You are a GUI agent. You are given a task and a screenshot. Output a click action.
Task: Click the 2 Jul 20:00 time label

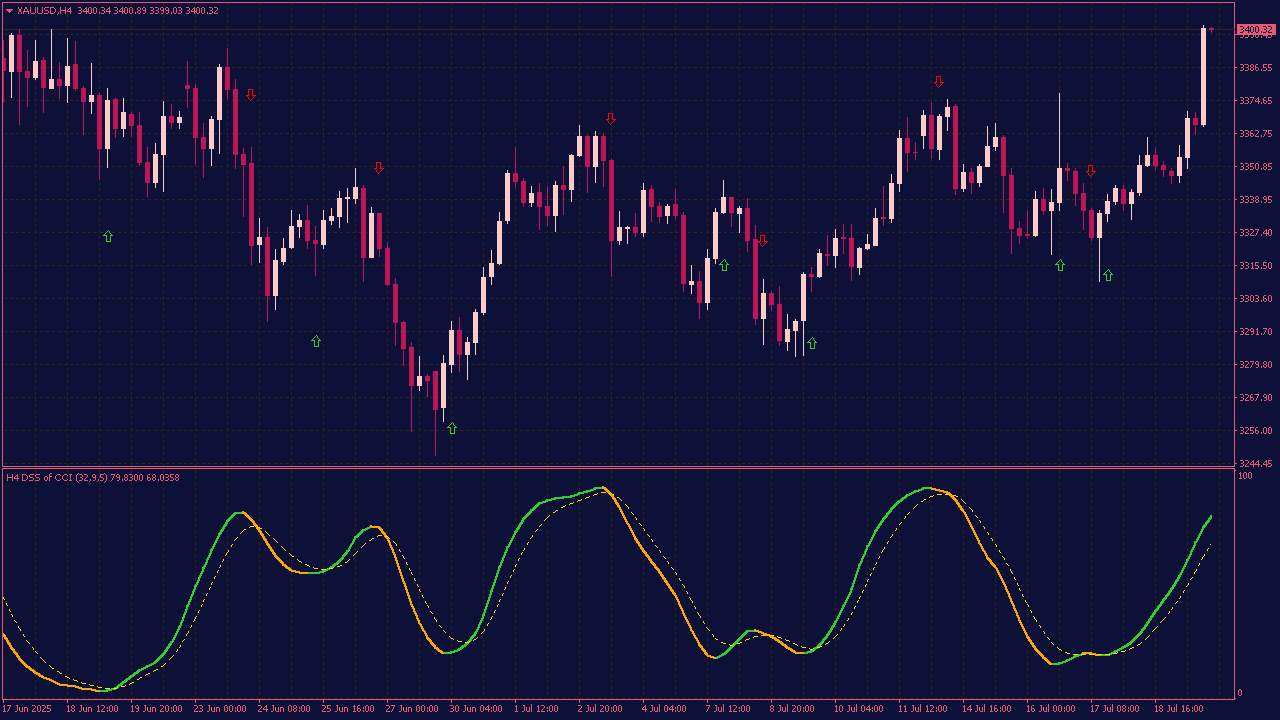click(600, 709)
